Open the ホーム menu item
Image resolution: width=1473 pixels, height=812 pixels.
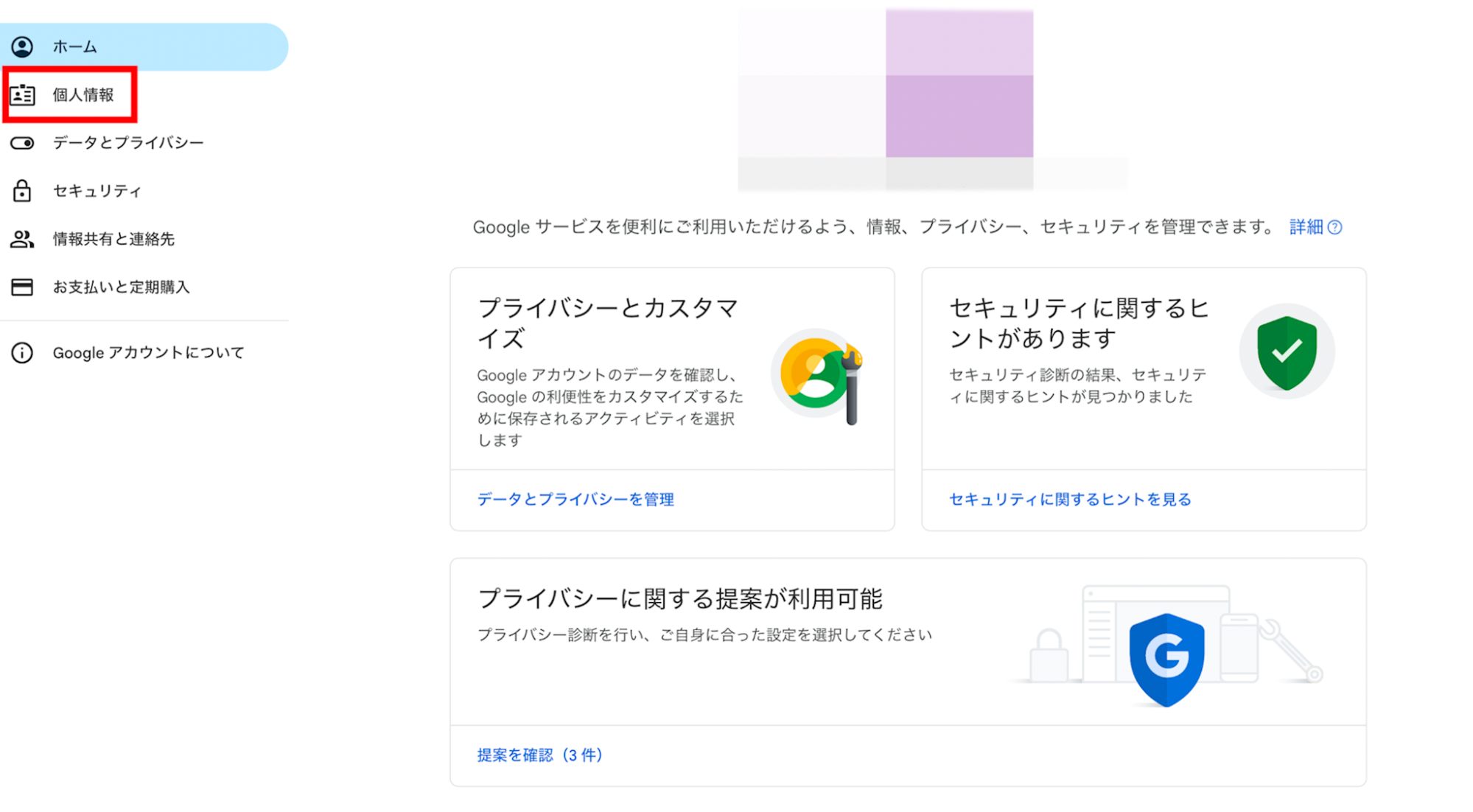coord(74,47)
